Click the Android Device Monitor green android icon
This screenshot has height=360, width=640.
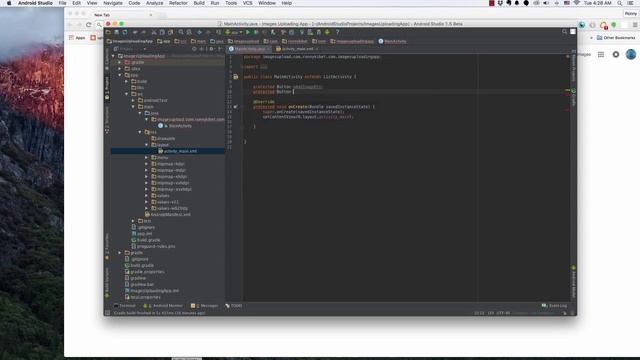tap(327, 32)
